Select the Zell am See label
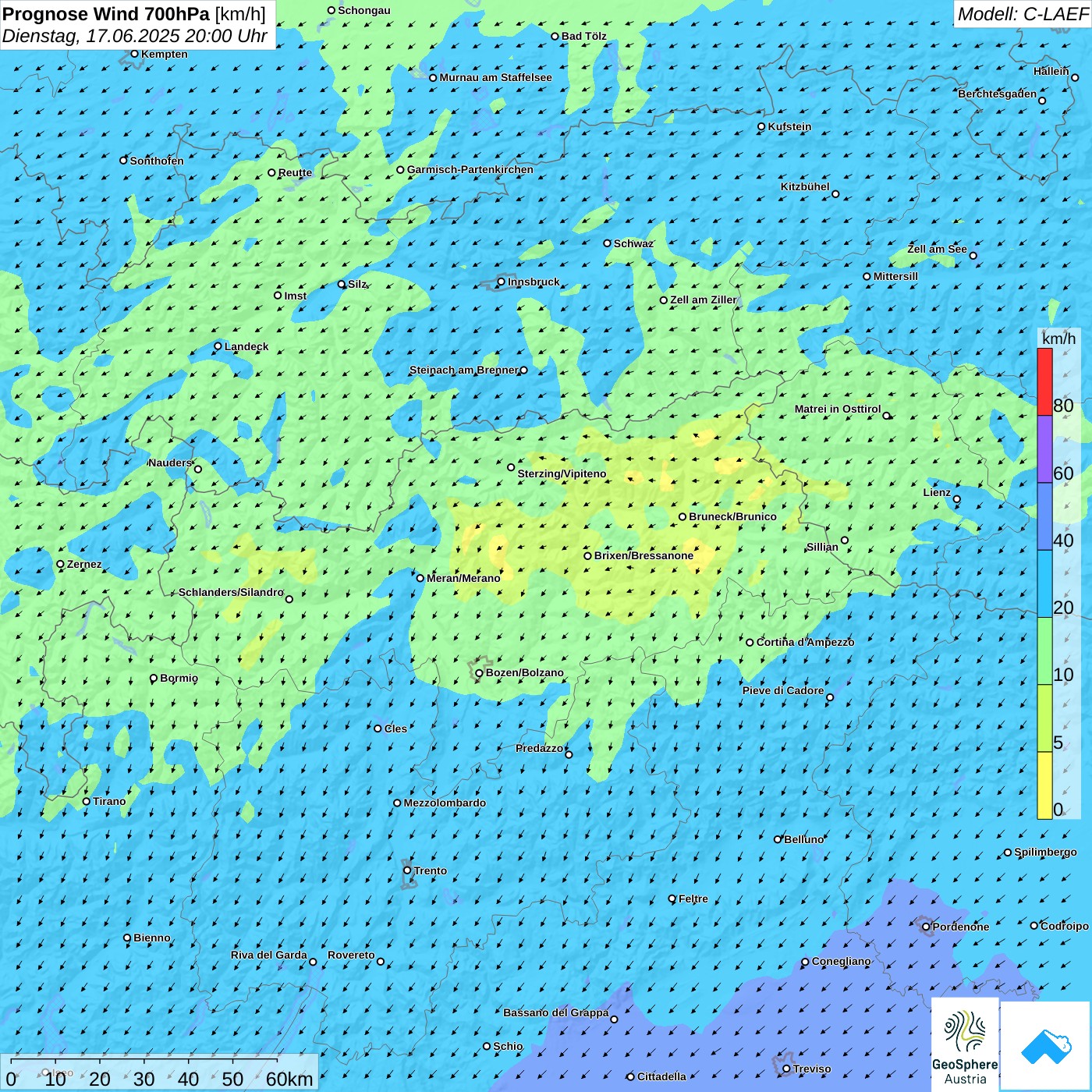 [937, 249]
